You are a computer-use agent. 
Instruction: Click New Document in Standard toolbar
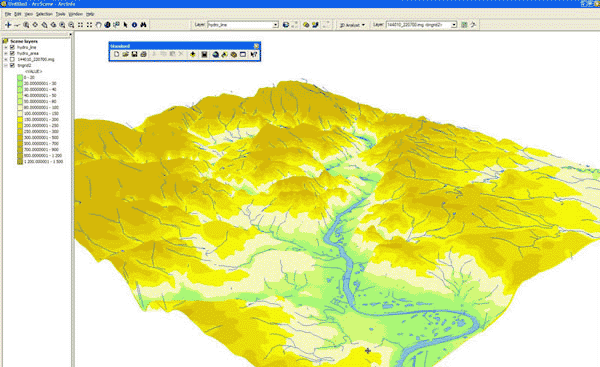tap(116, 55)
